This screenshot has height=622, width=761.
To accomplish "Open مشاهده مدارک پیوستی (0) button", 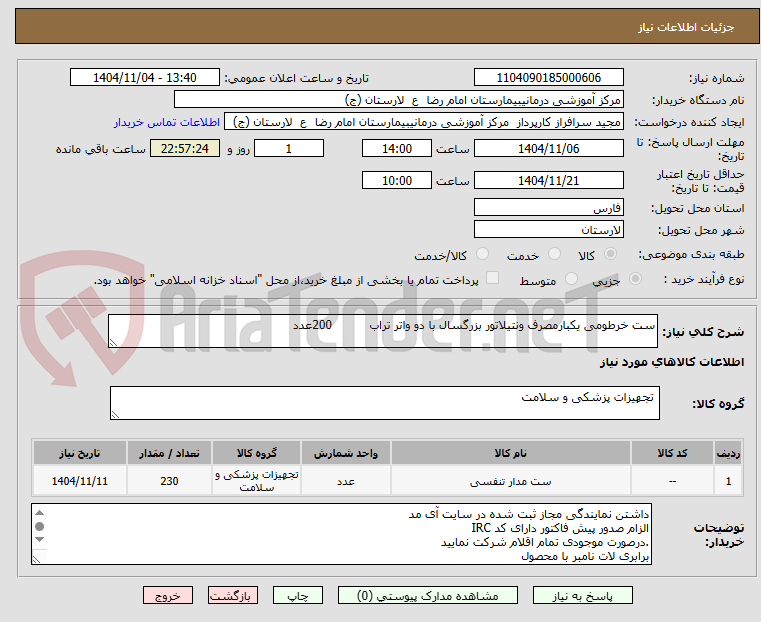I will tap(428, 595).
